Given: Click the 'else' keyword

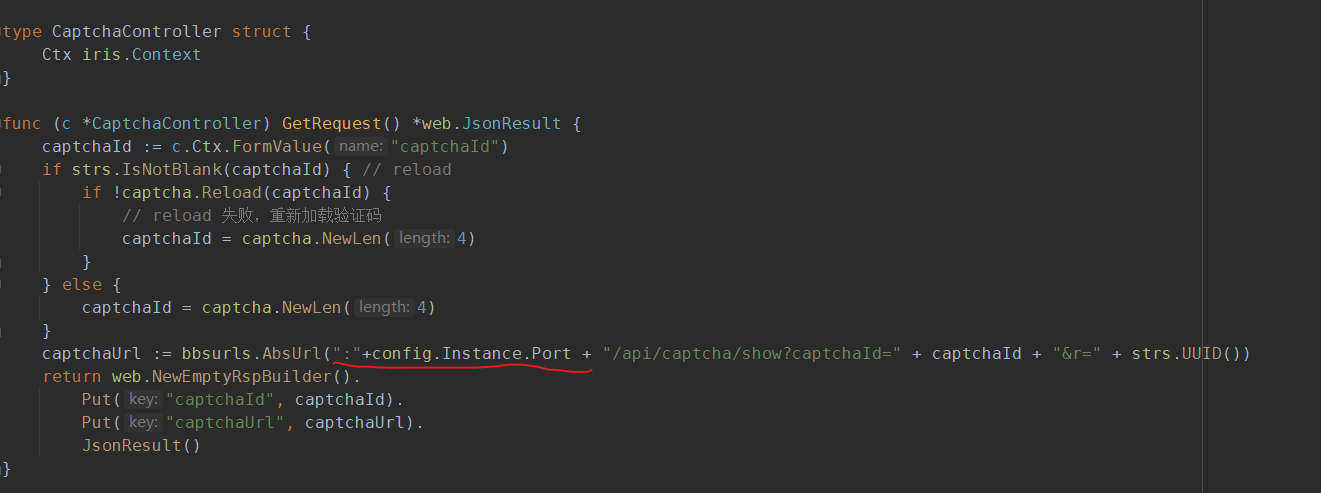Looking at the screenshot, I should [x=82, y=284].
